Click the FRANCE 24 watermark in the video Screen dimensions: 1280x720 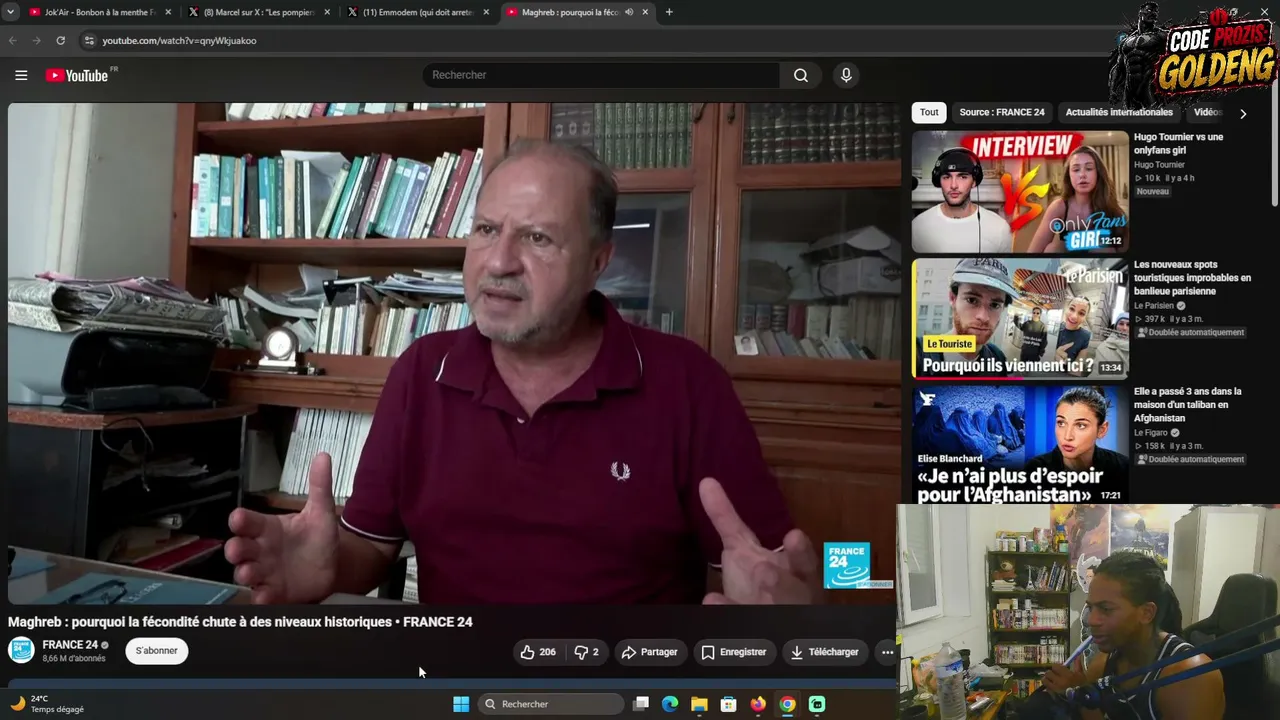847,565
